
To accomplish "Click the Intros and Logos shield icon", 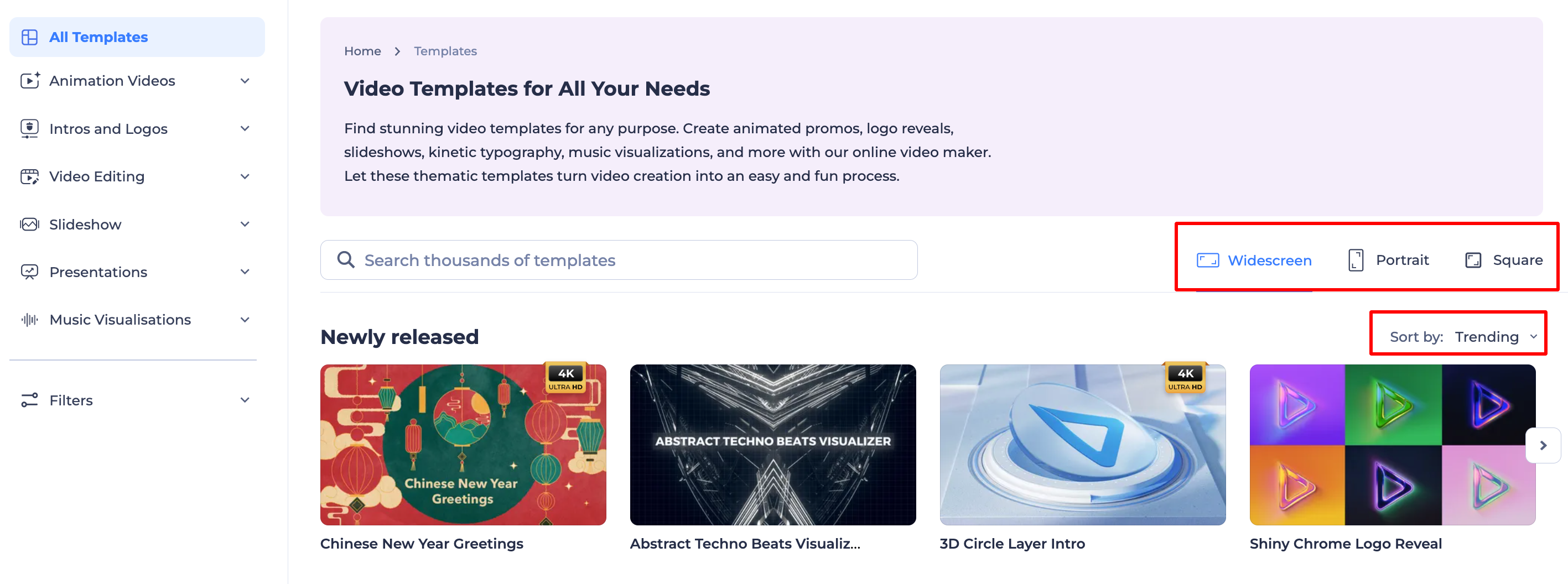I will [29, 128].
